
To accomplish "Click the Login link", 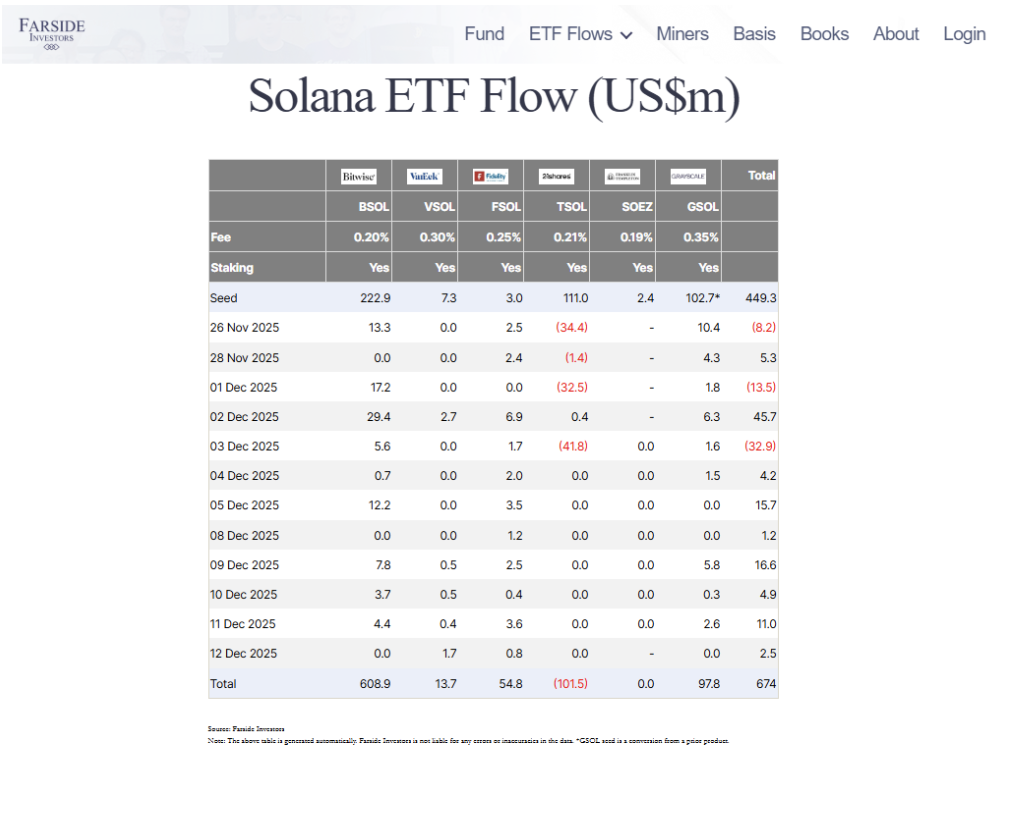I will pyautogui.click(x=963, y=34).
